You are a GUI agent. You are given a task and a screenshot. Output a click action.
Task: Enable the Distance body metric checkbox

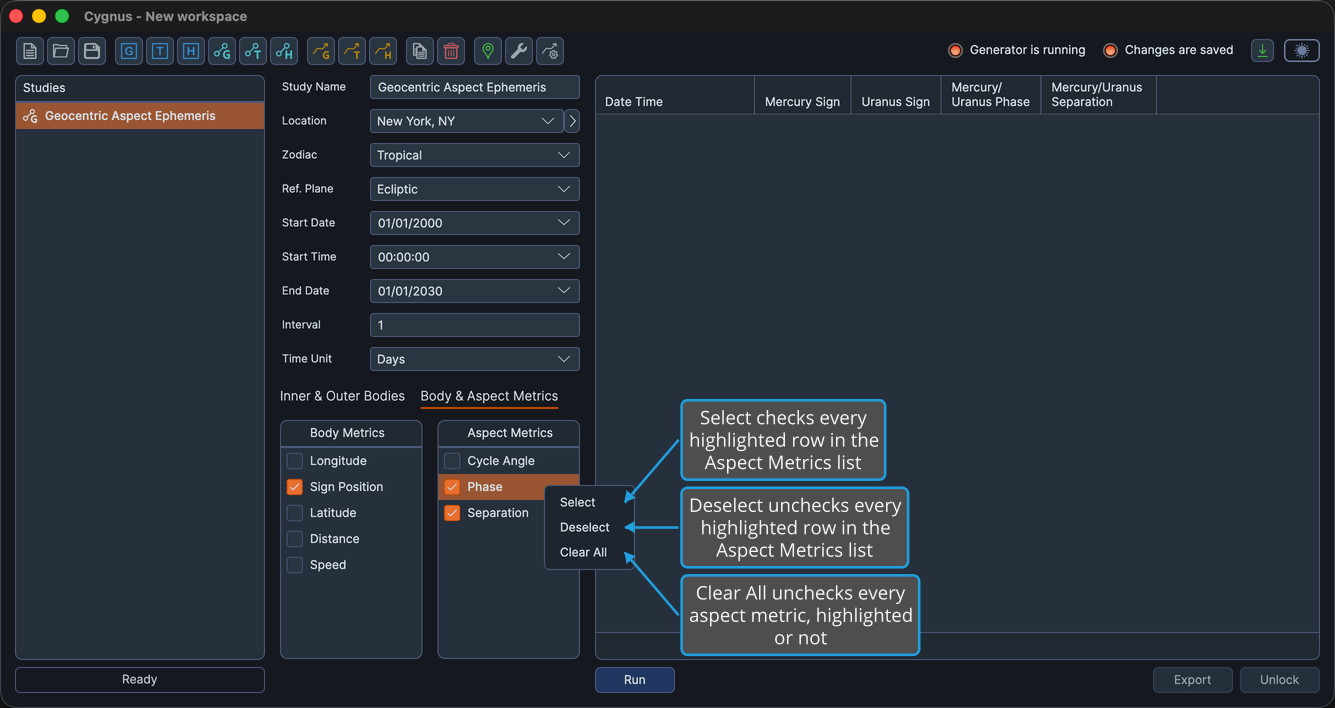click(295, 539)
